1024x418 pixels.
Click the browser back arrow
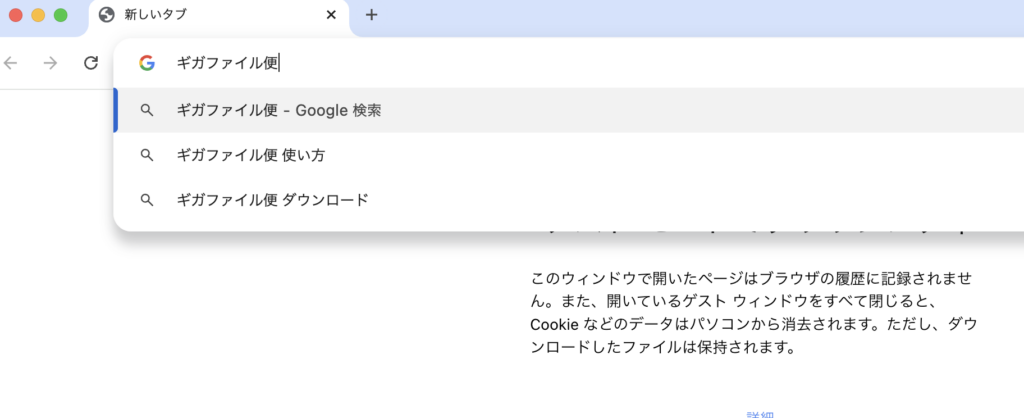pyautogui.click(x=10, y=63)
